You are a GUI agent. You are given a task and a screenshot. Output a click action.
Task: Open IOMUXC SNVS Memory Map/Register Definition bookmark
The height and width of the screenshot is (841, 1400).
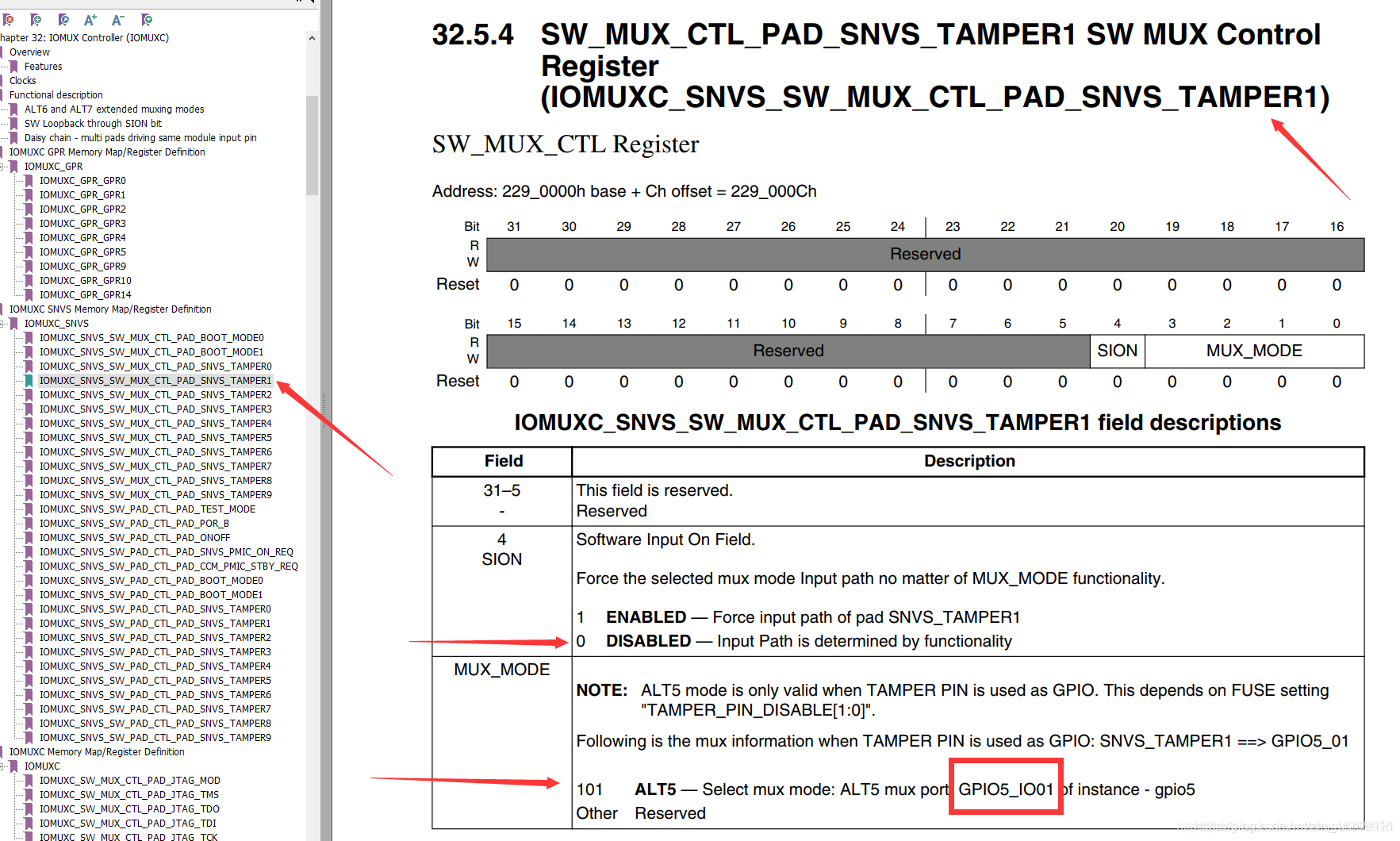coord(110,309)
